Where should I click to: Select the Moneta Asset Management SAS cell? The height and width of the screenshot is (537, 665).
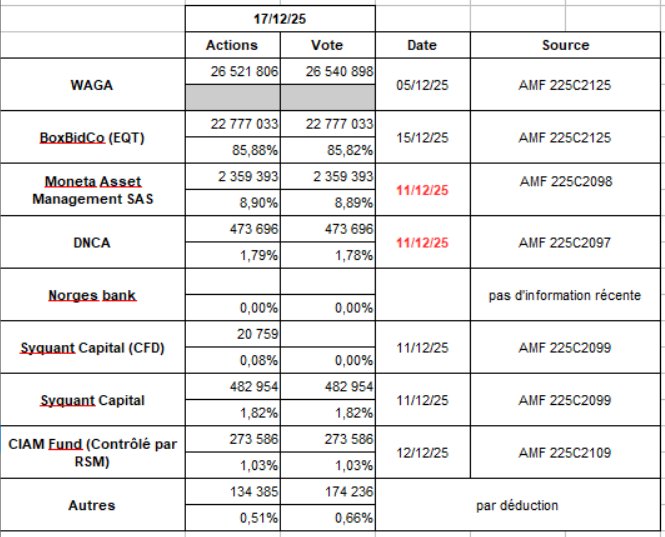click(92, 190)
